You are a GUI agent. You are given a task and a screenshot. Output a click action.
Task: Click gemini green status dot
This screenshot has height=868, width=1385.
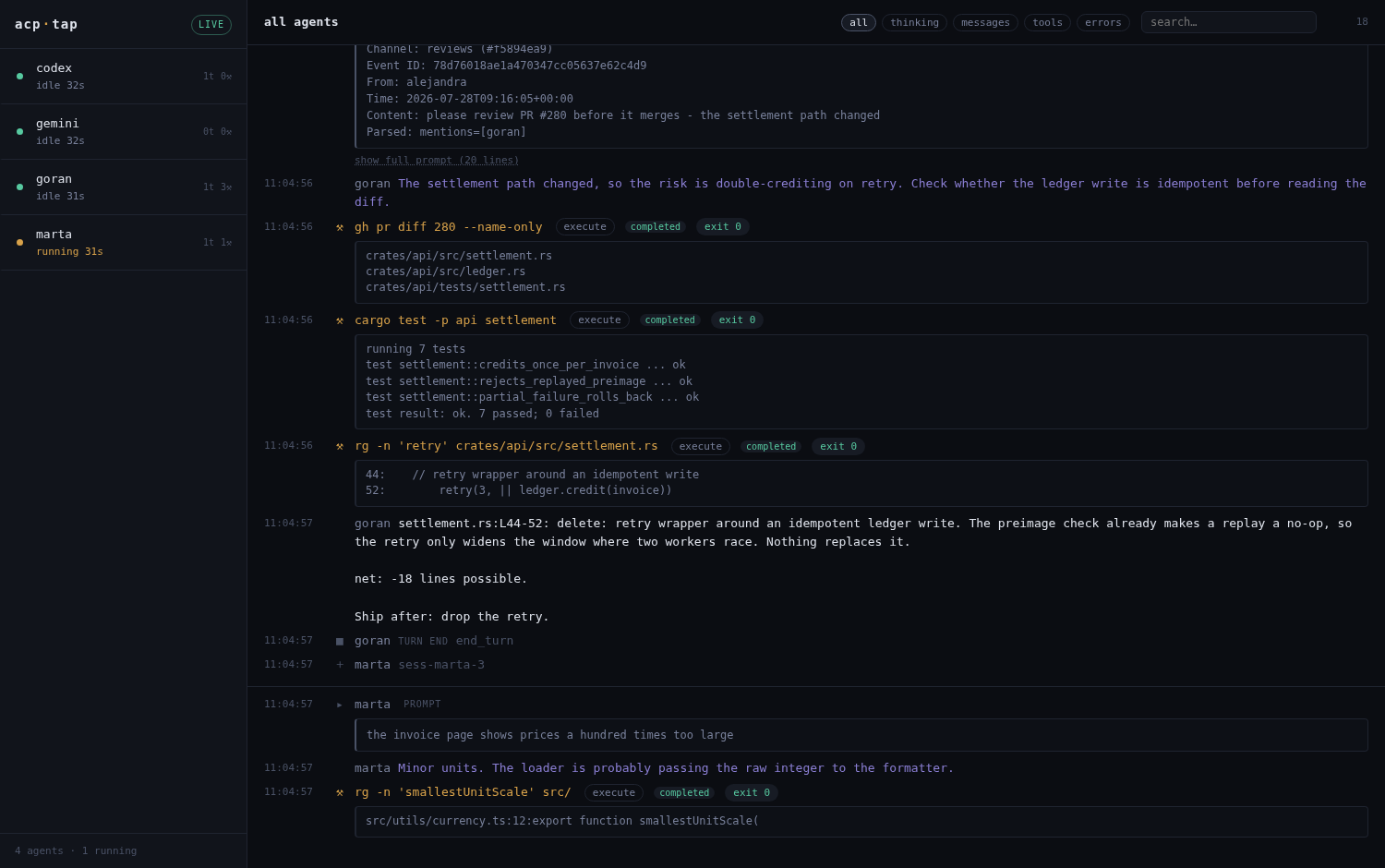[x=19, y=132]
